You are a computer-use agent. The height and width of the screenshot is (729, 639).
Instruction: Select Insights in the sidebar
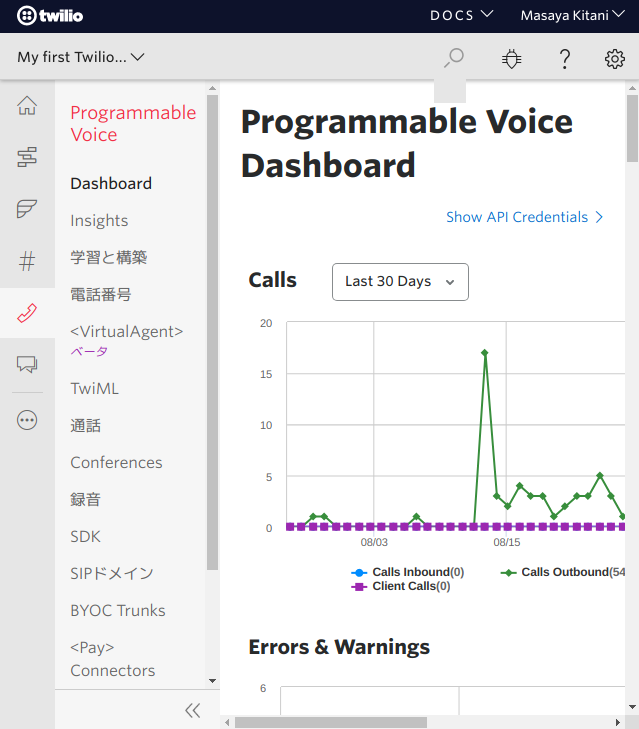(x=99, y=220)
